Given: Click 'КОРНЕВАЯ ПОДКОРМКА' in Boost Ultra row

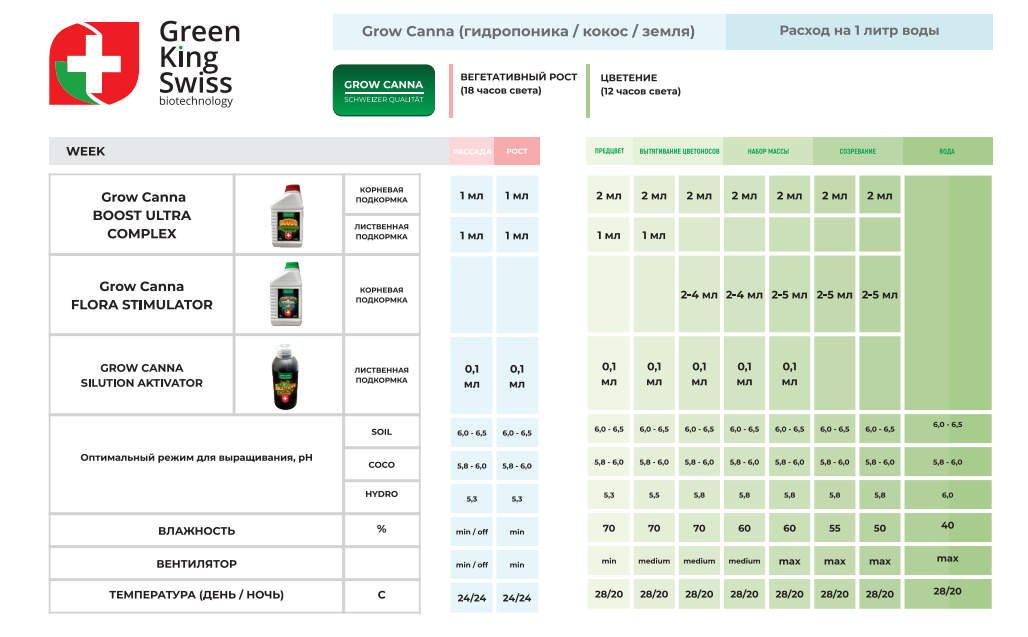Looking at the screenshot, I should (382, 195).
